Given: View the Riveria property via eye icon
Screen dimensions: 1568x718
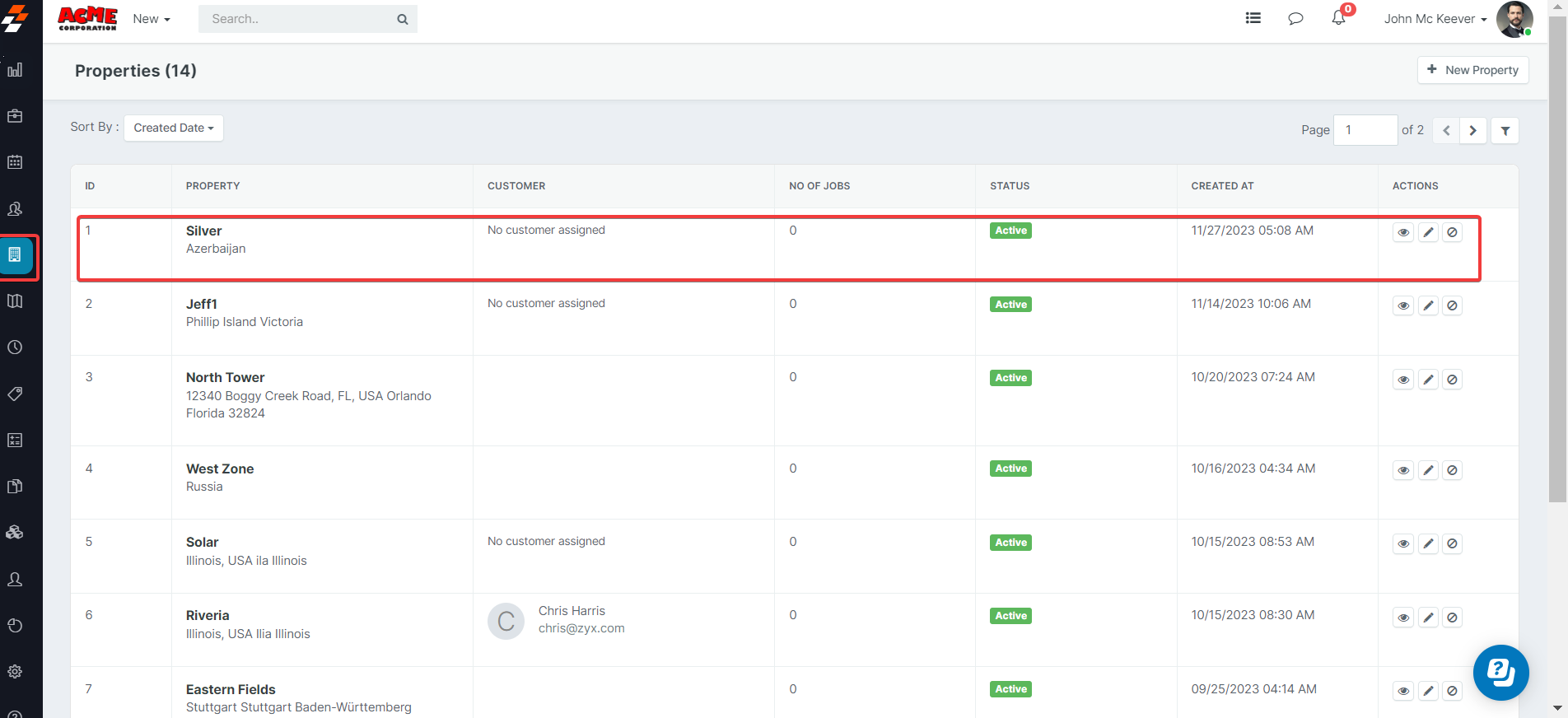Looking at the screenshot, I should (x=1403, y=618).
